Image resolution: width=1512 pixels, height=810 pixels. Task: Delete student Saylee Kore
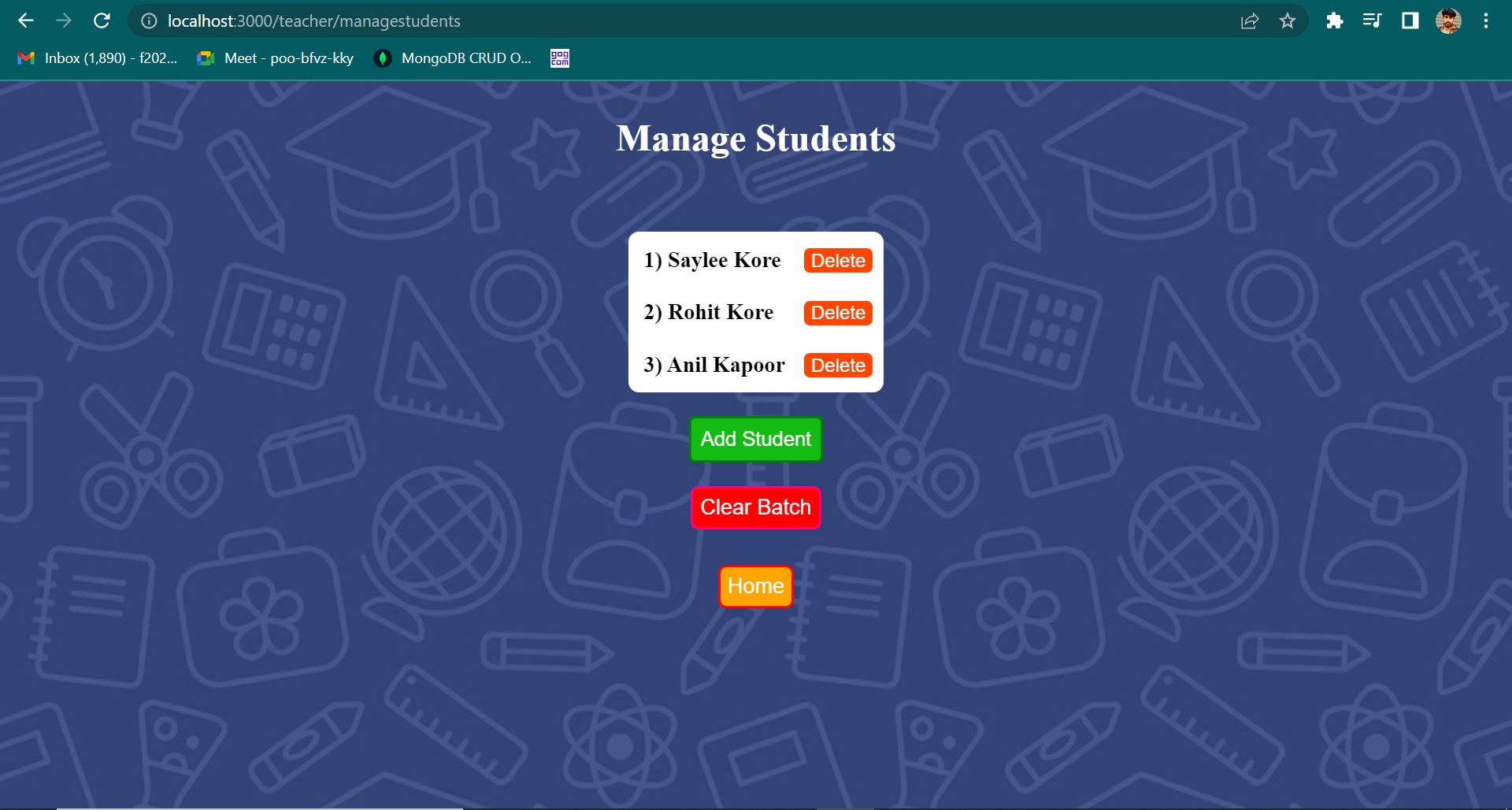[838, 261]
